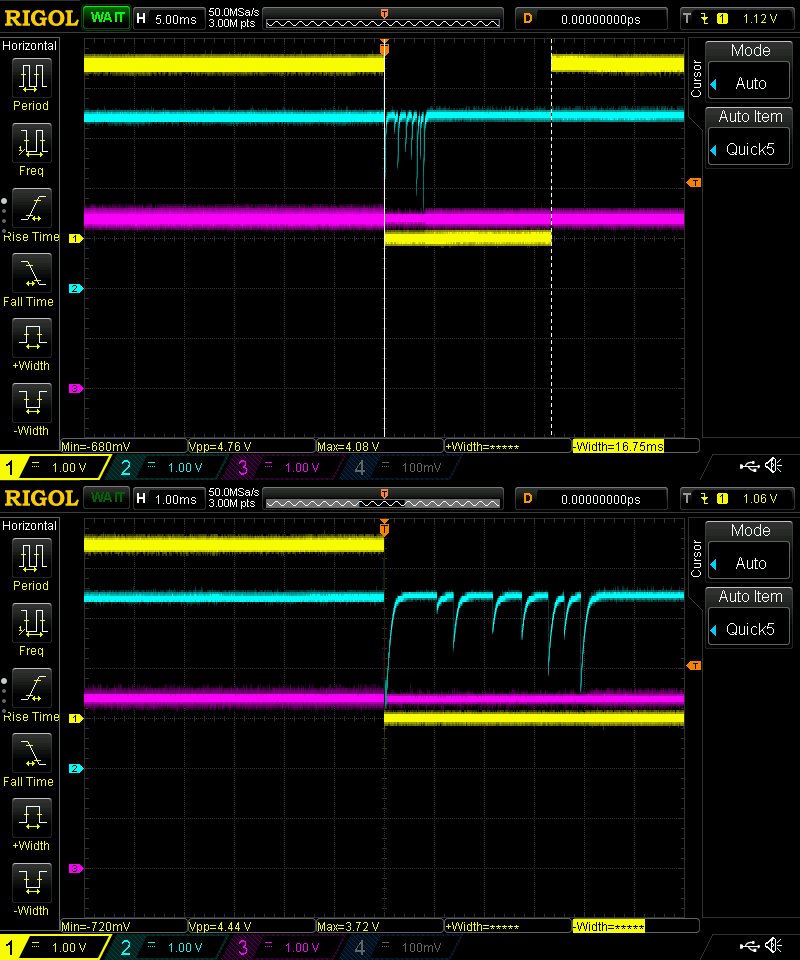This screenshot has width=800, height=960.
Task: Click the Max=3.72 V measurement
Action: 348,926
